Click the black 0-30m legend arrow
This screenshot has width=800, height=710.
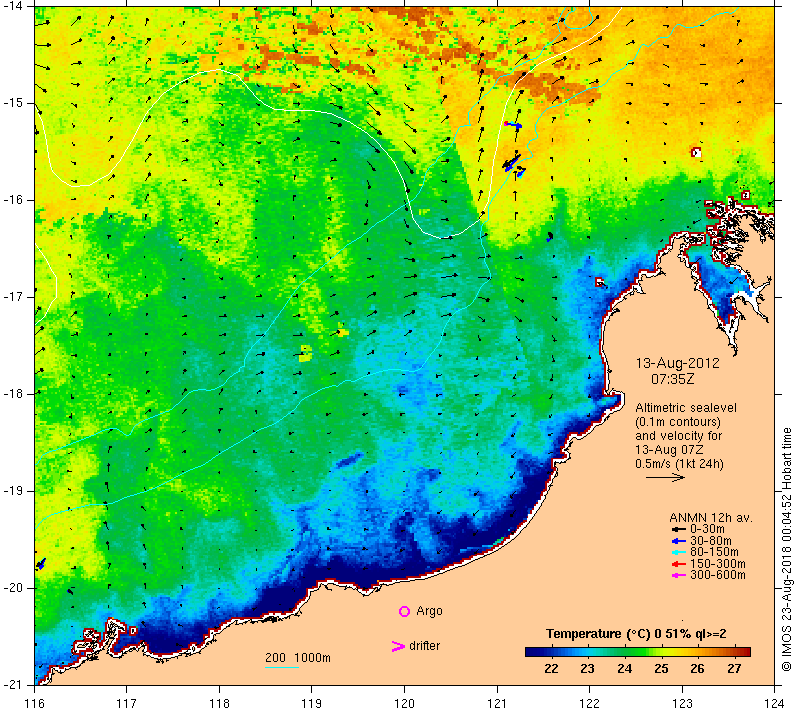[x=678, y=529]
